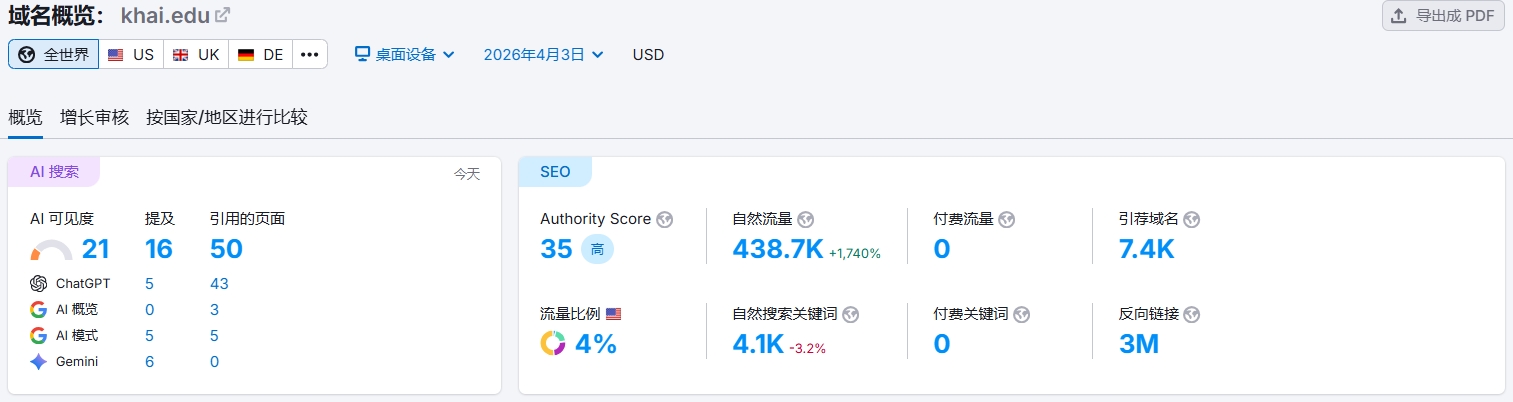Switch region filter to US
1513x402 pixels.
pos(131,55)
